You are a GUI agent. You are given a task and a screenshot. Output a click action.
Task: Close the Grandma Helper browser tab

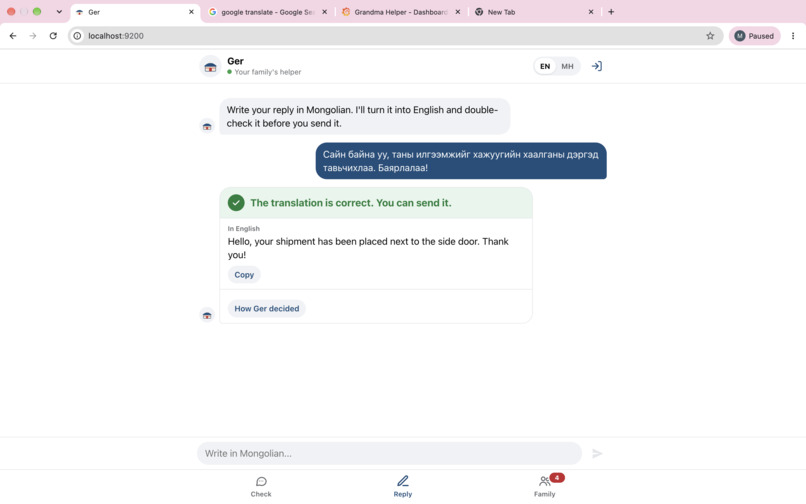(x=457, y=12)
